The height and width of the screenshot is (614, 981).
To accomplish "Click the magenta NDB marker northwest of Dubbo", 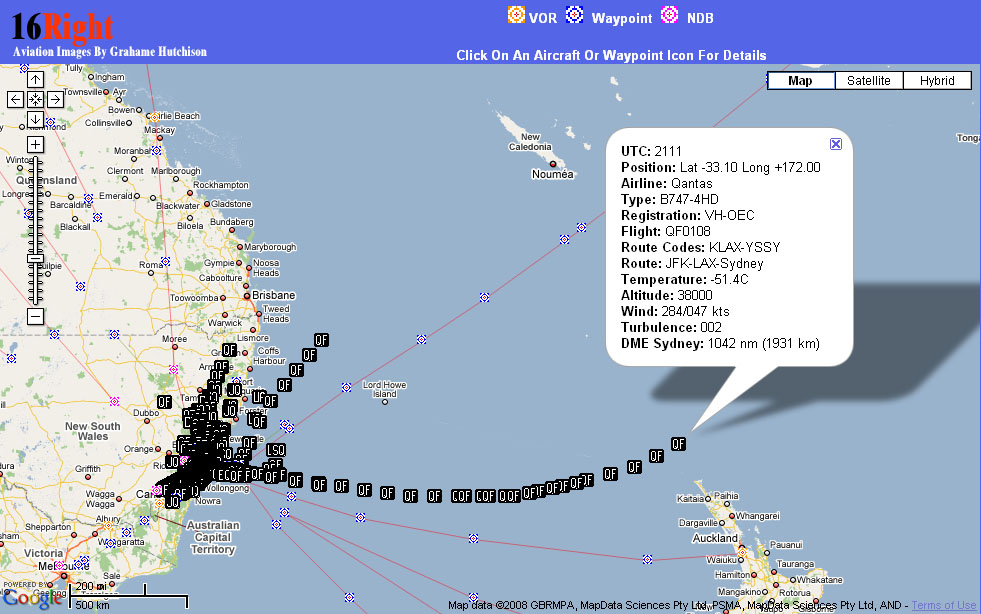I will (114, 401).
